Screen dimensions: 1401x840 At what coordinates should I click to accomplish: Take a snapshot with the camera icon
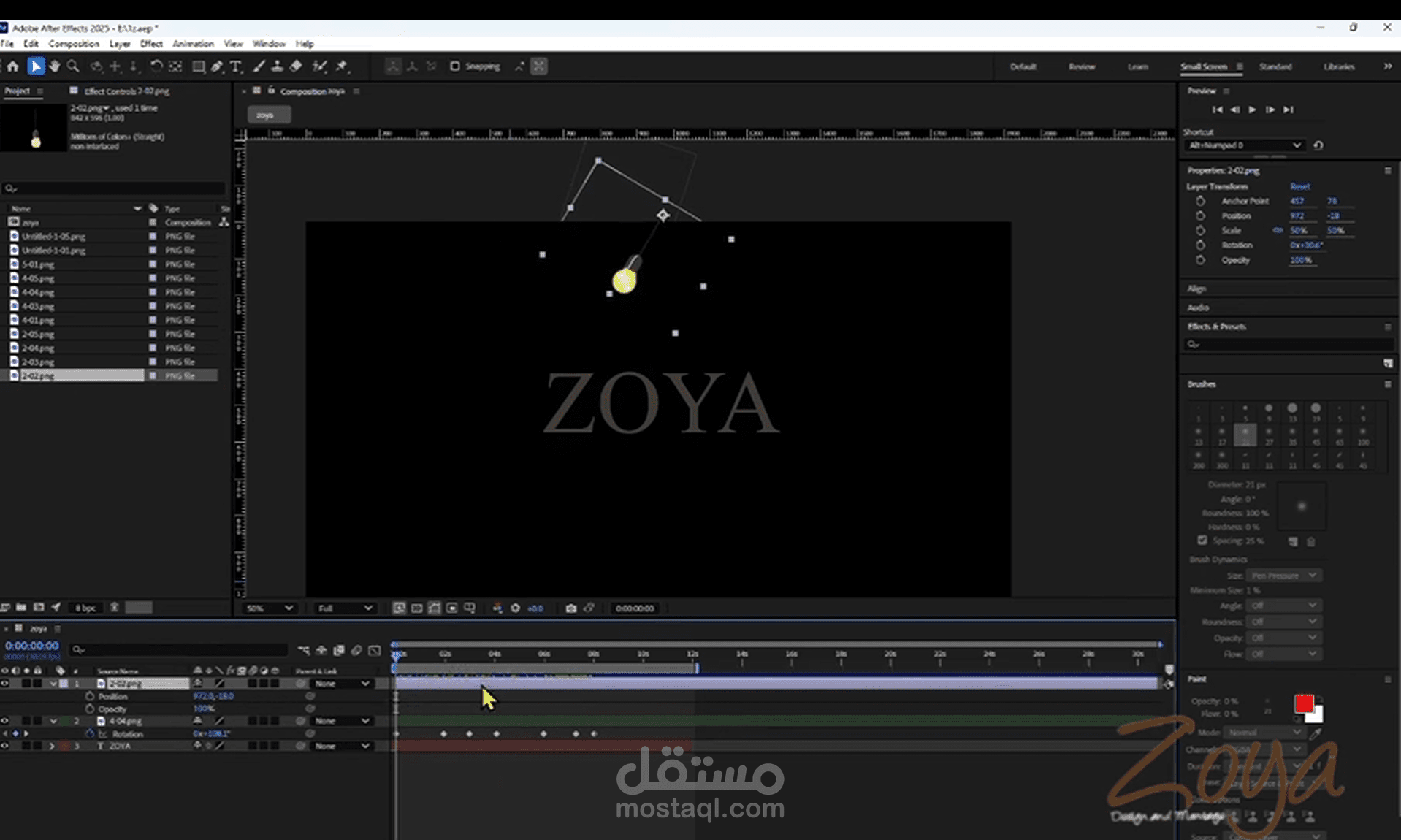[x=571, y=608]
